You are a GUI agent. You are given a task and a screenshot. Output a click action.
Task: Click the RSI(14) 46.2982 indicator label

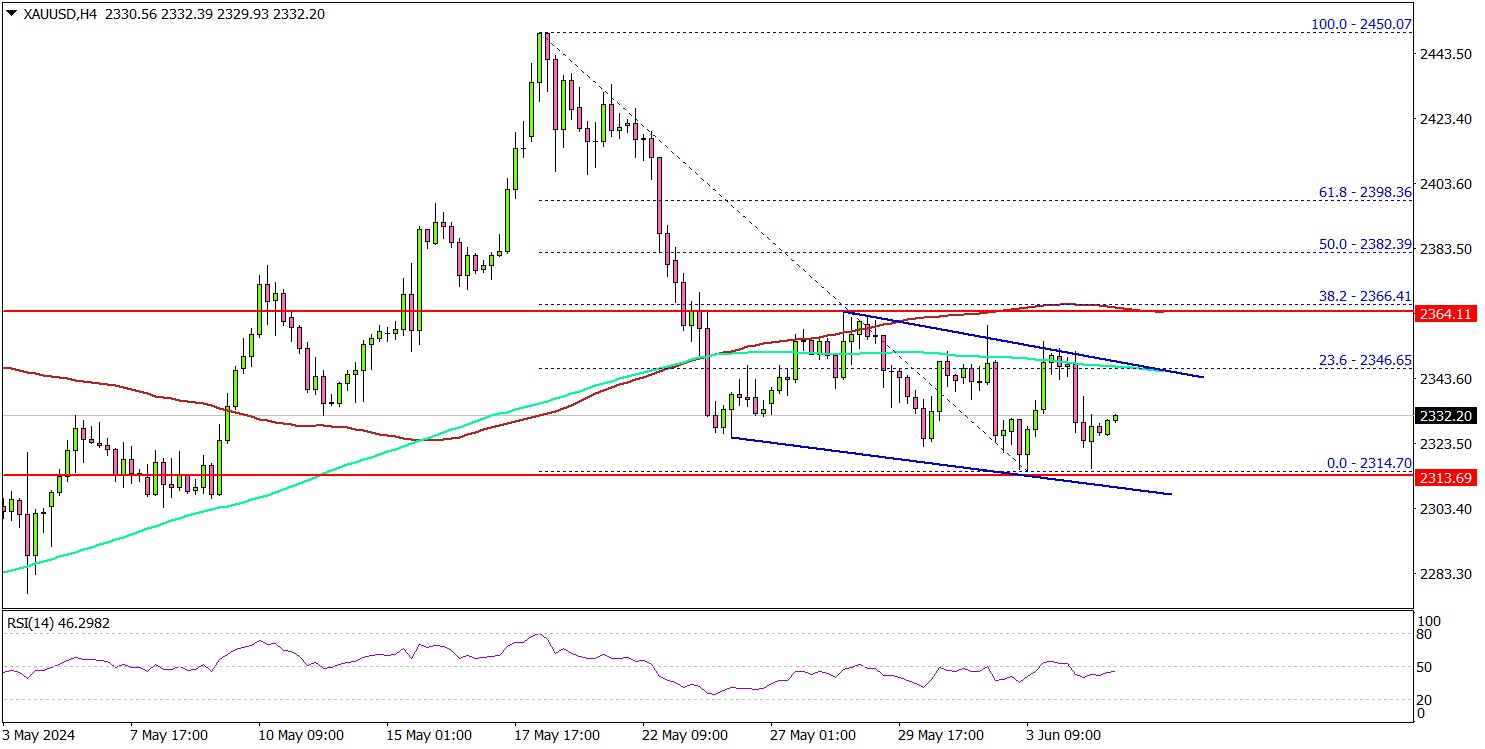tap(58, 623)
